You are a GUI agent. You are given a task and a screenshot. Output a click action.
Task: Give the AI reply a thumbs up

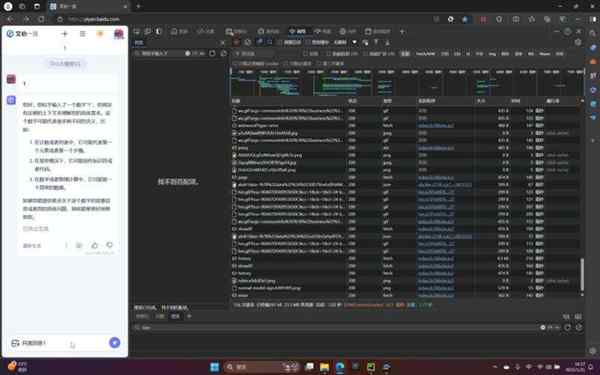click(x=95, y=245)
